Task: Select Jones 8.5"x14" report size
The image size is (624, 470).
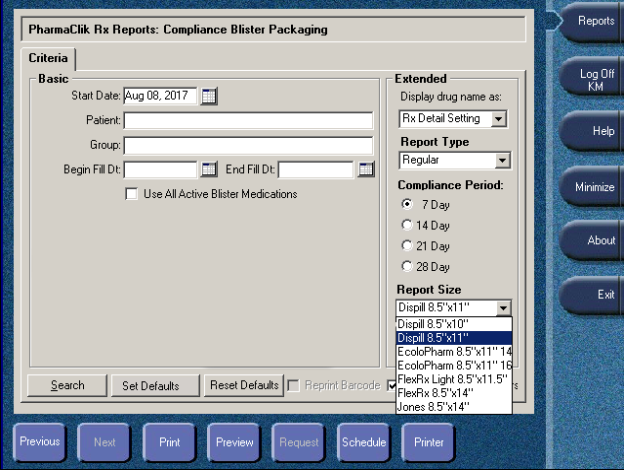Action: pyautogui.click(x=454, y=407)
